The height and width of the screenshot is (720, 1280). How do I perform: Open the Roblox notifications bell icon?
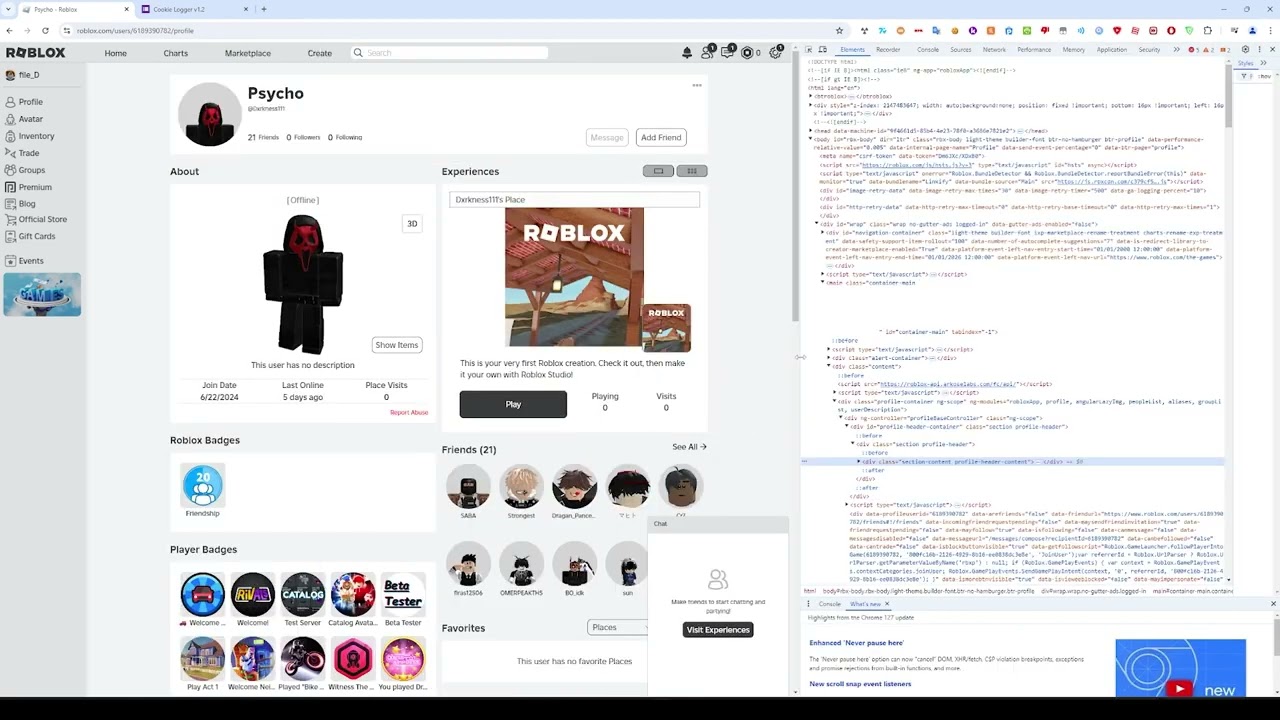687,53
